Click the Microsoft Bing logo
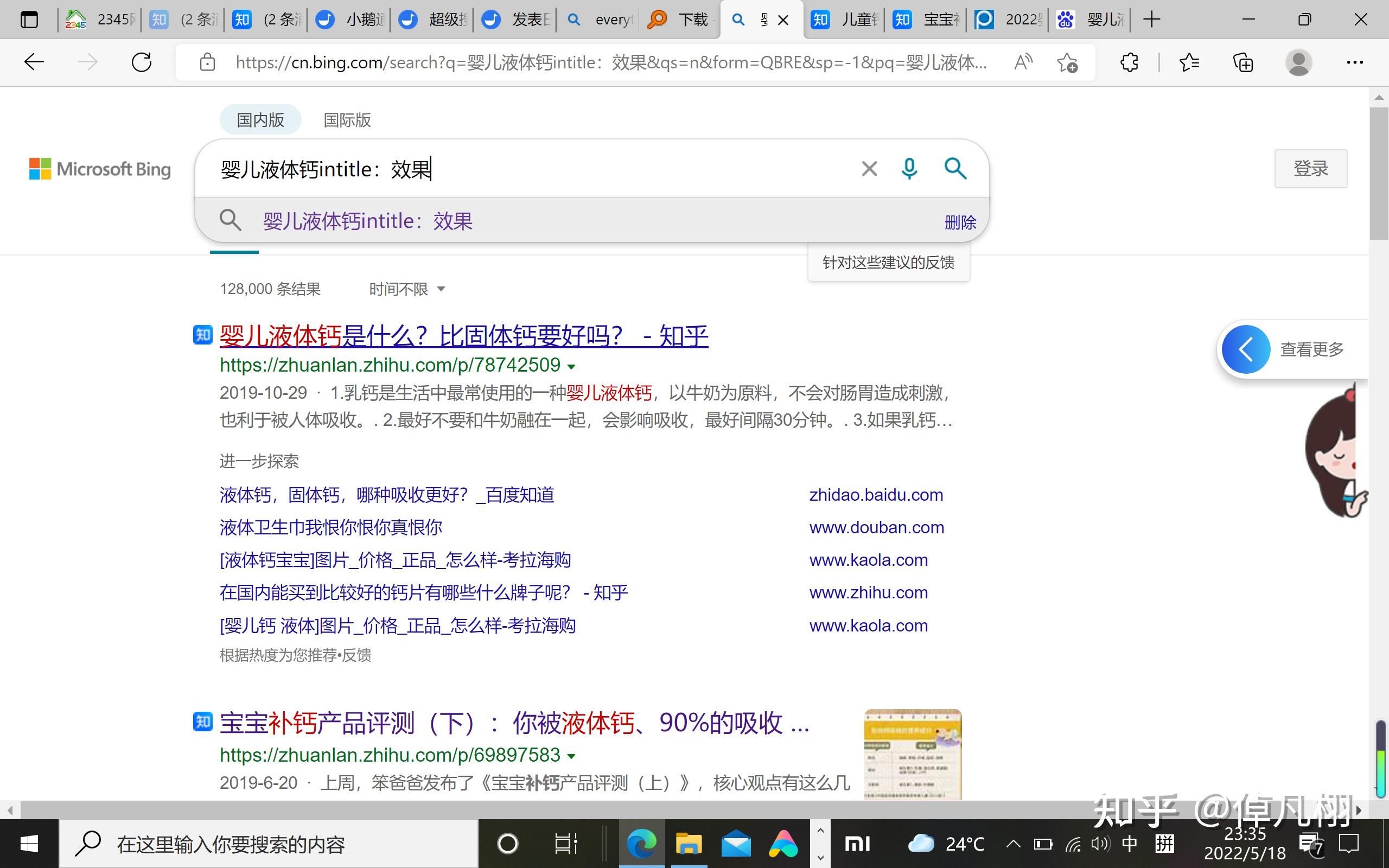Viewport: 1389px width, 868px height. [x=100, y=169]
